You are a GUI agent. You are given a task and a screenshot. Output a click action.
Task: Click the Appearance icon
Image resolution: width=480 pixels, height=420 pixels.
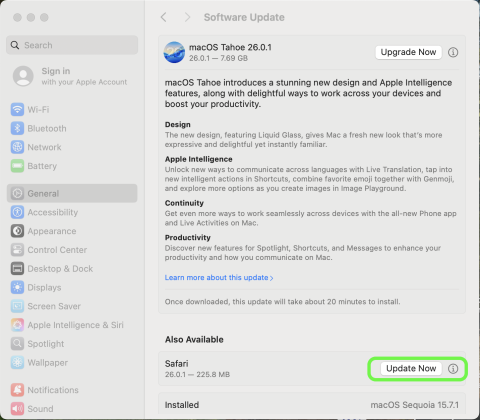tap(17, 231)
